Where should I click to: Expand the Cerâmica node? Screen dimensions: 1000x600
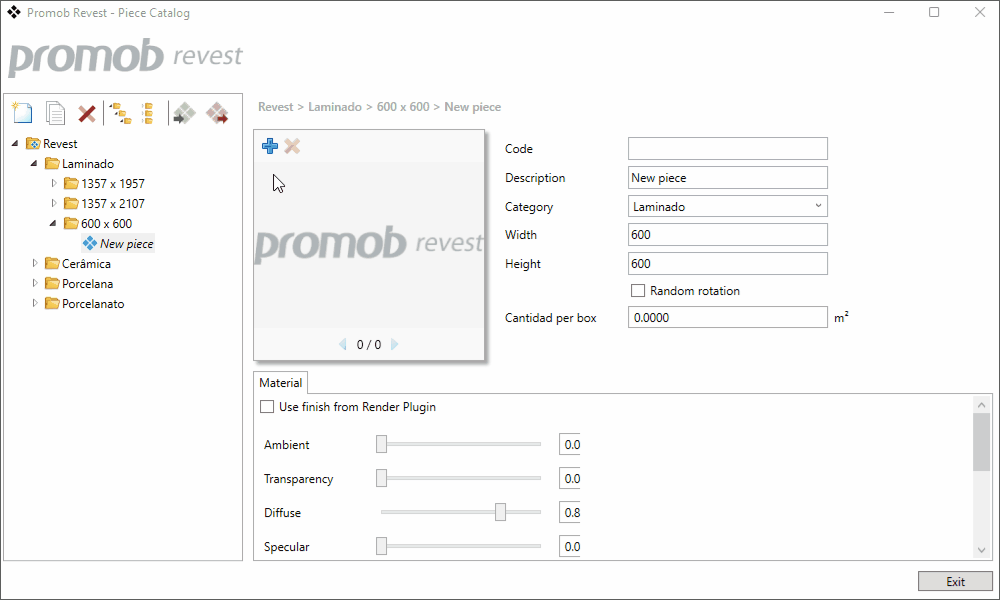tap(34, 263)
